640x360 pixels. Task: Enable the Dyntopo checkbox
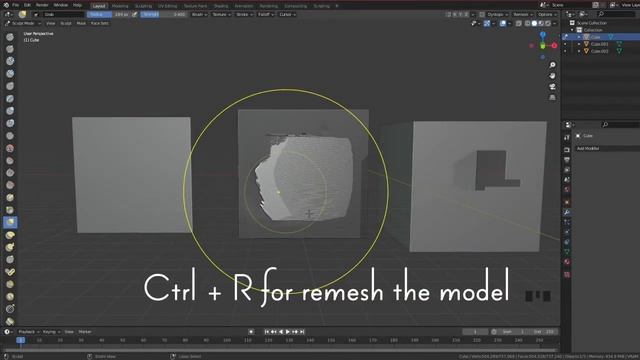tap(482, 14)
